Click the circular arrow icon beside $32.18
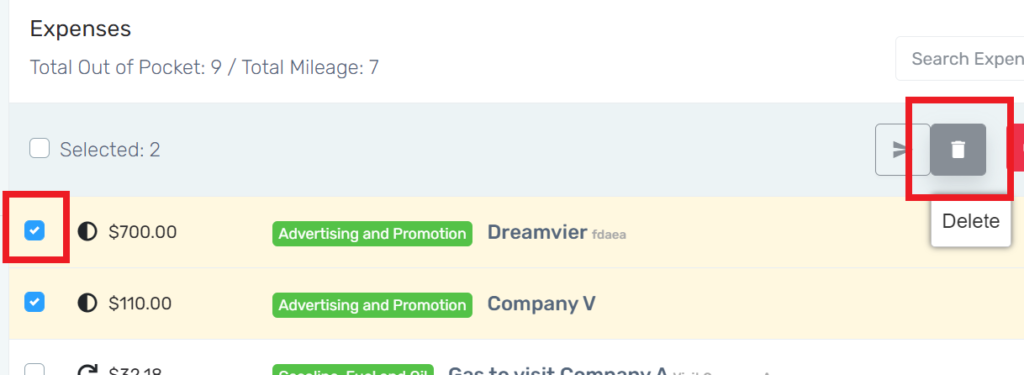Screen dimensions: 1024x375 (87, 371)
